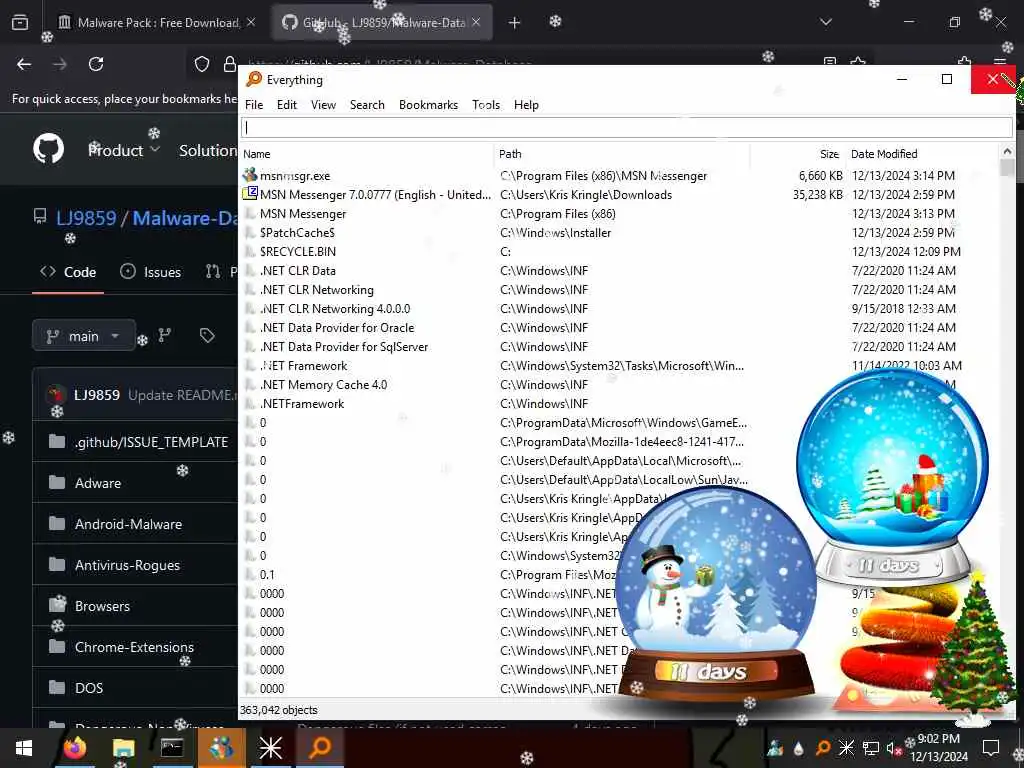
Task: Click the GitHub logo on the page
Action: click(x=49, y=149)
